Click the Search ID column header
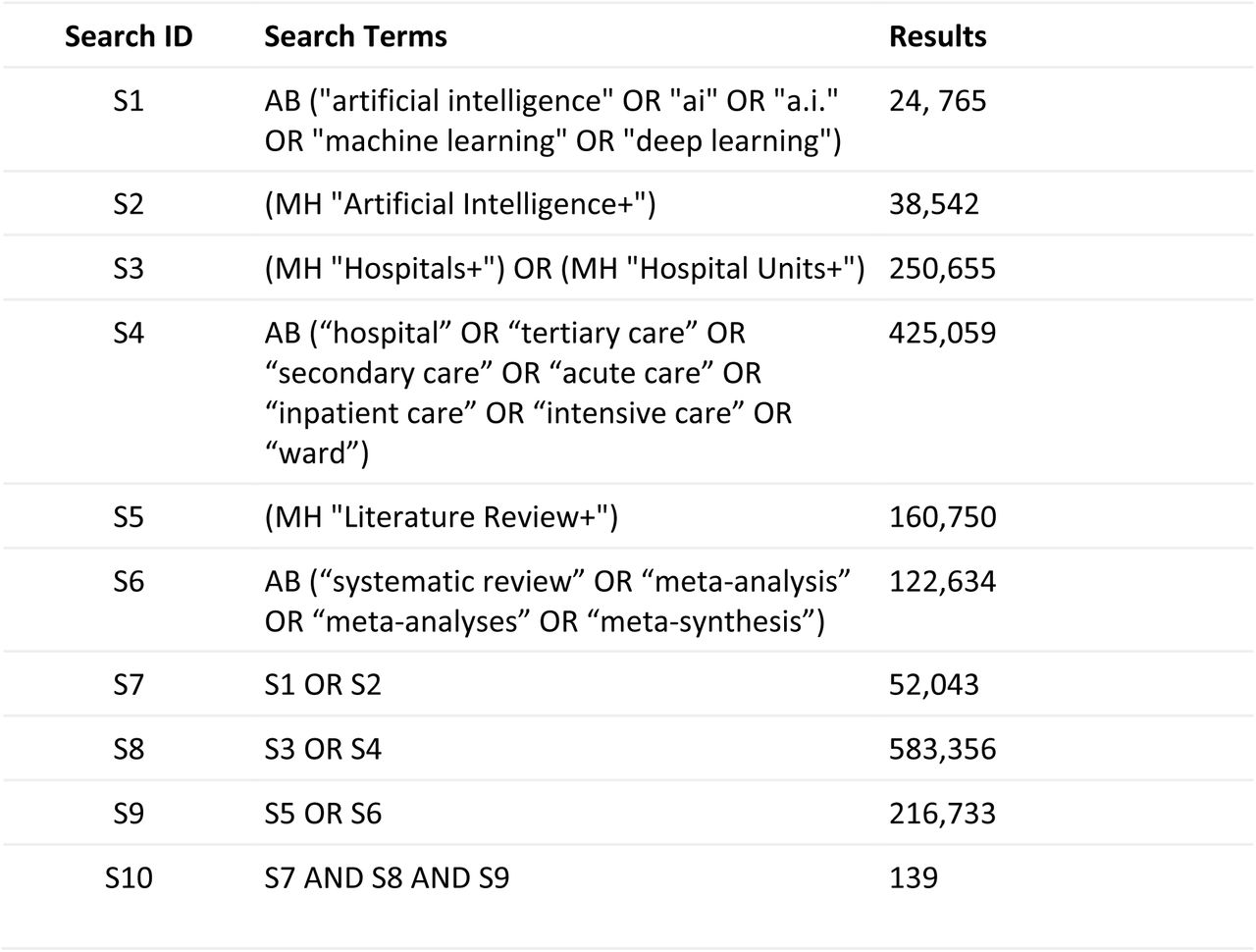1256x952 pixels. [x=129, y=36]
